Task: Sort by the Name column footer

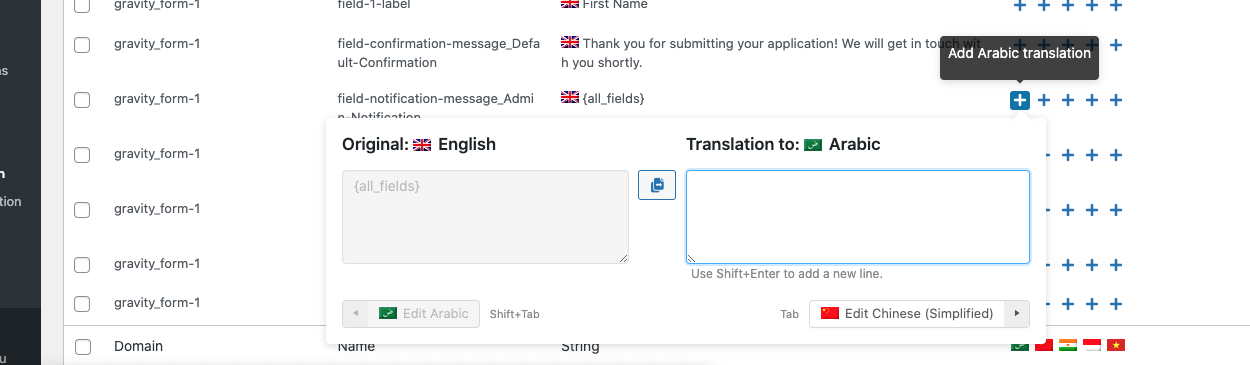Action: click(x=356, y=348)
